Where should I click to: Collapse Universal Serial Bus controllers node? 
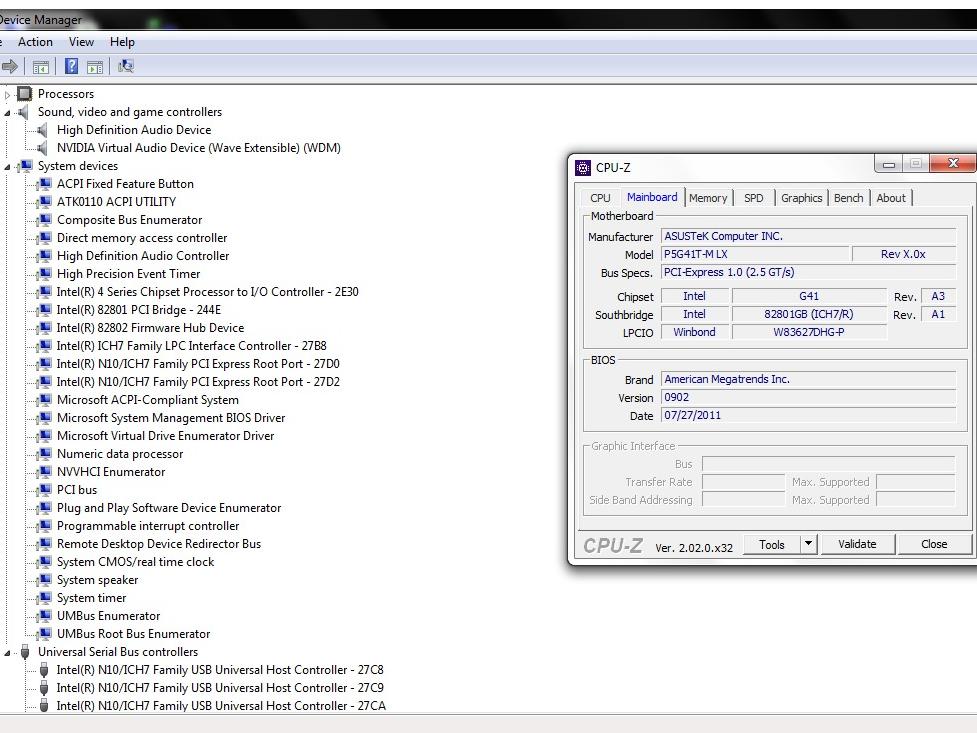point(7,653)
